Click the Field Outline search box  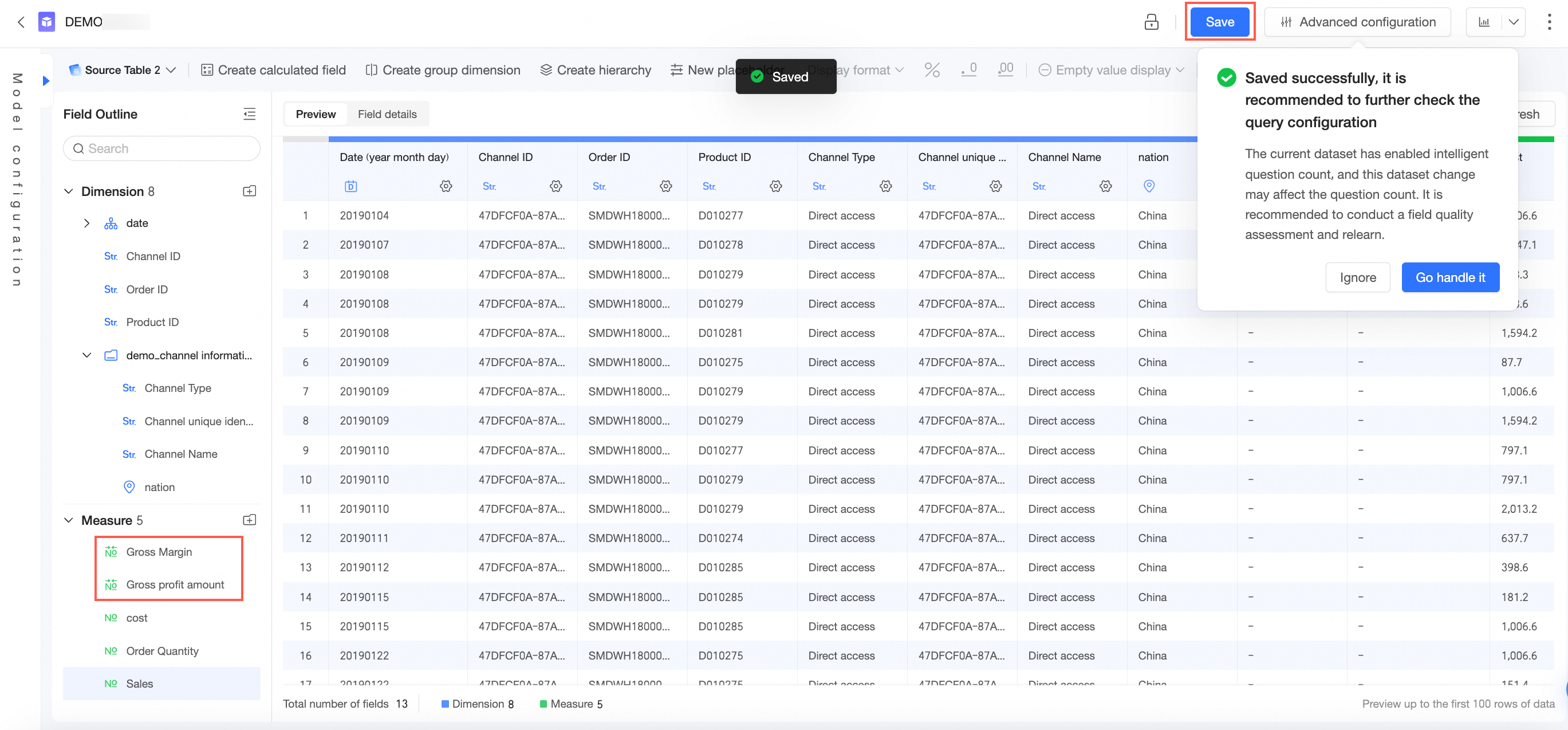coord(161,148)
